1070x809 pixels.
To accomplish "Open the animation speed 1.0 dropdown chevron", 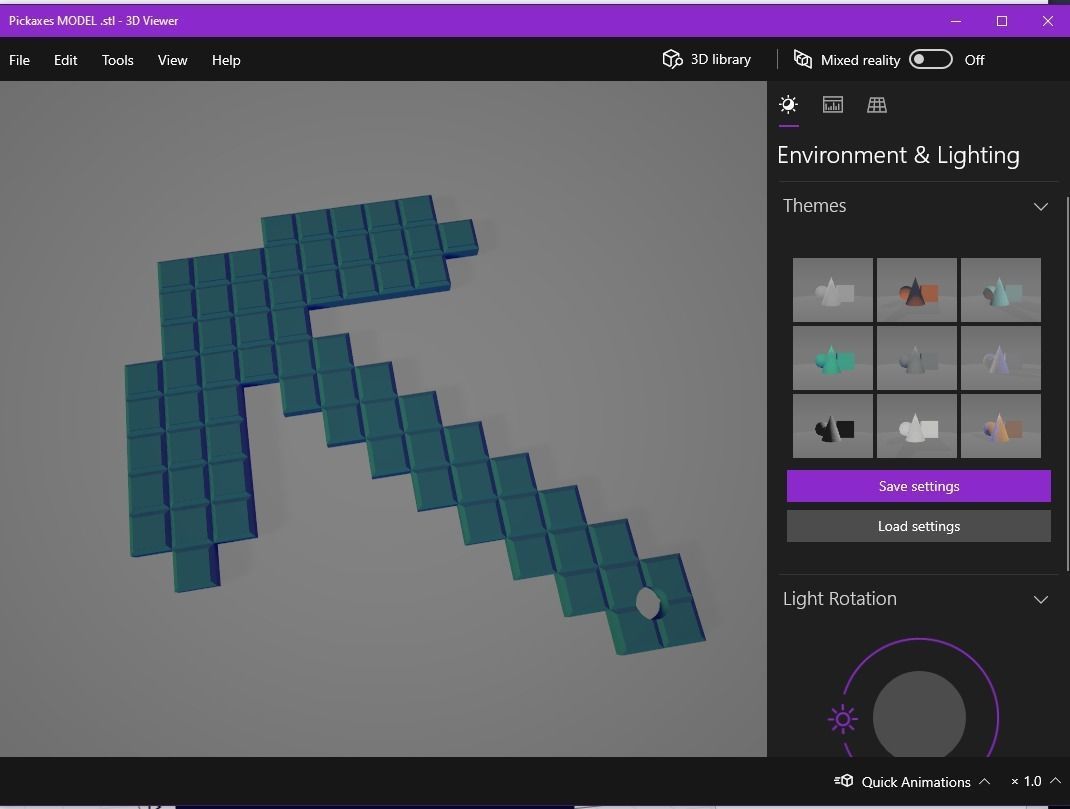I will (x=1056, y=780).
